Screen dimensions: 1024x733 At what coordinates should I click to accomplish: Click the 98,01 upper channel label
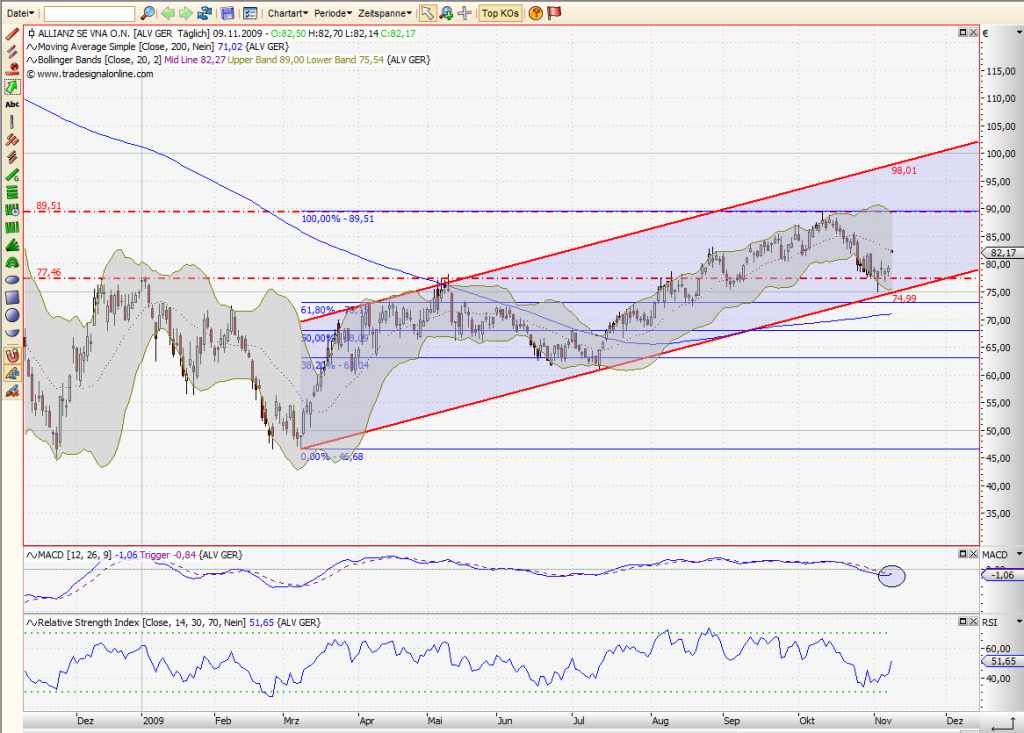point(904,171)
